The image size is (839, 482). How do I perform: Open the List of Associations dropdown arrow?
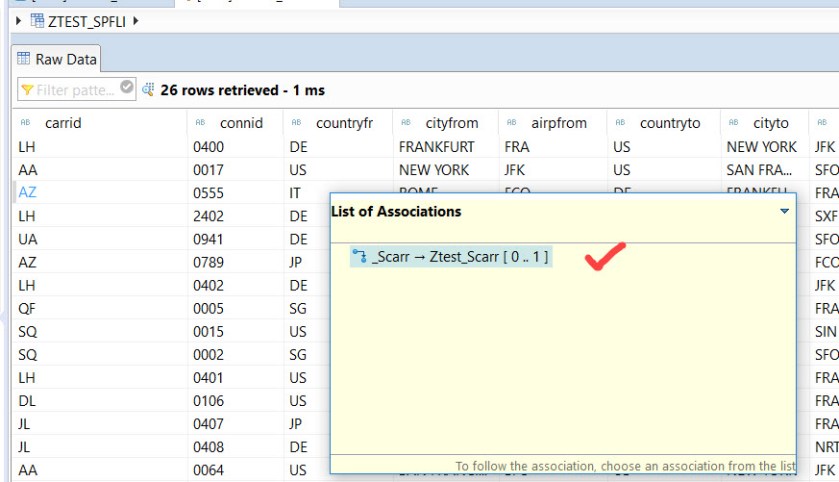tap(784, 211)
